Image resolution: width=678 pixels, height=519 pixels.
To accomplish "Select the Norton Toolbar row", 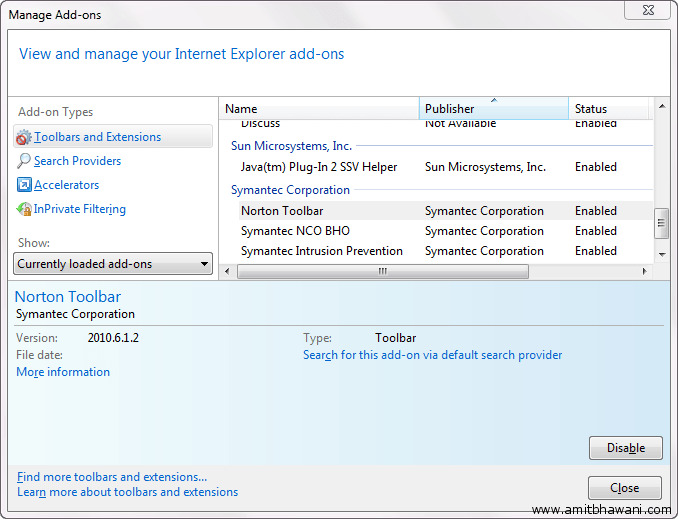I will (445, 211).
